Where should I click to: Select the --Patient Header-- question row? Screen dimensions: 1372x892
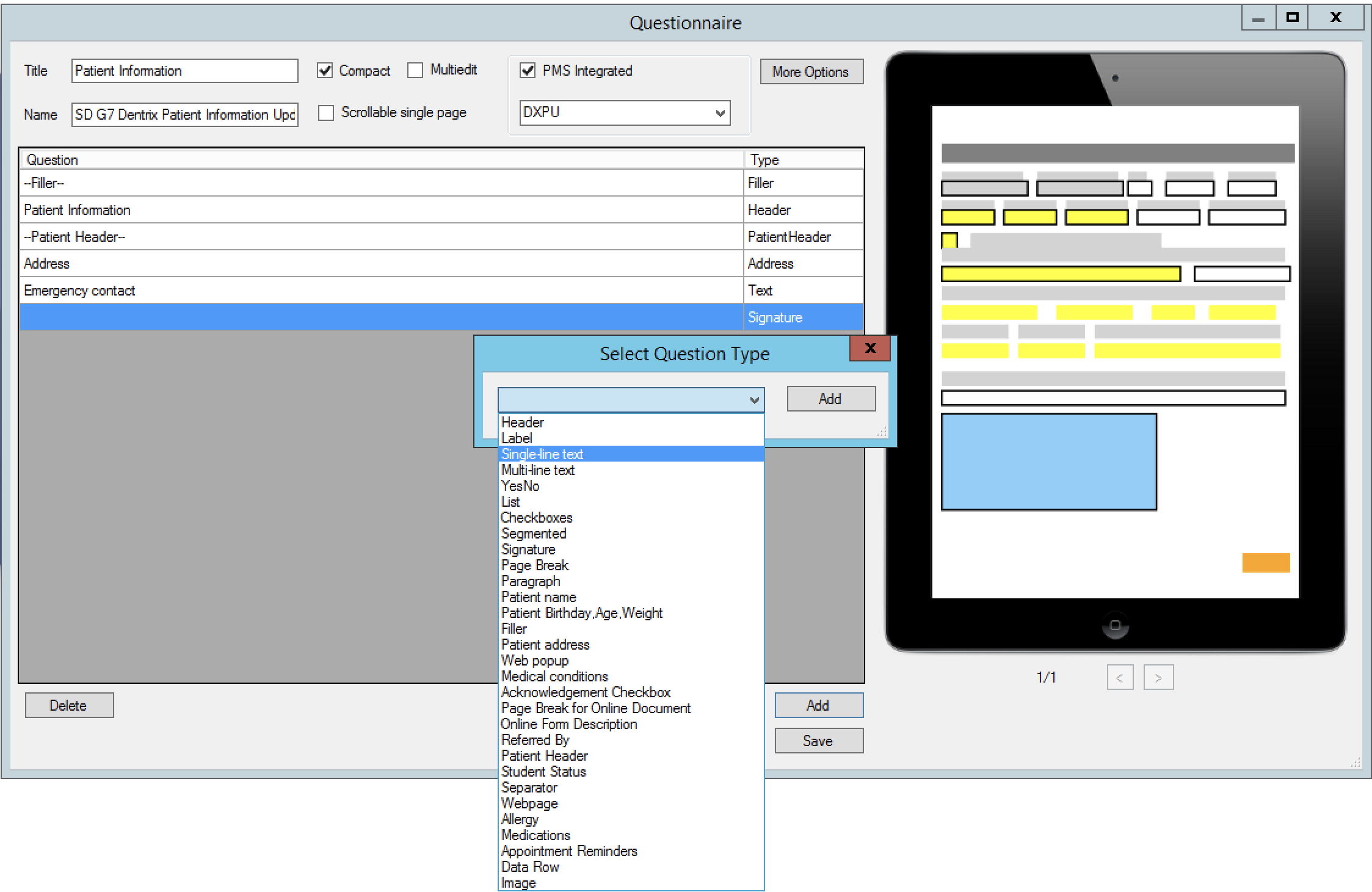point(442,237)
